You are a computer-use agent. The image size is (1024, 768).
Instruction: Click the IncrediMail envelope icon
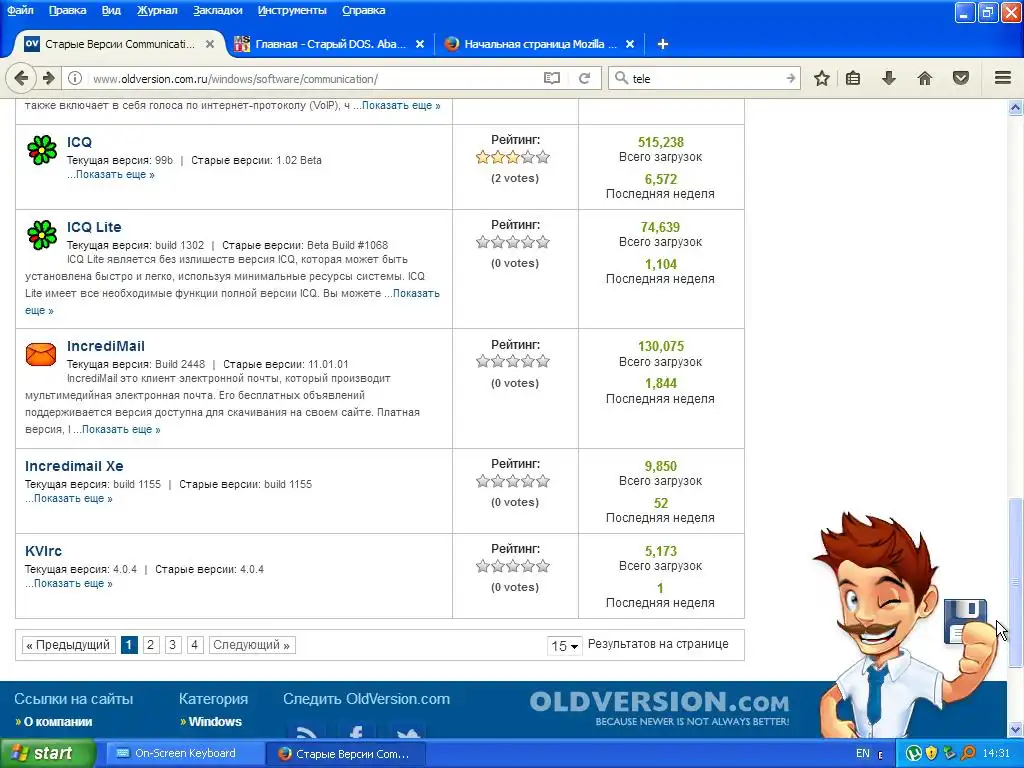40,354
